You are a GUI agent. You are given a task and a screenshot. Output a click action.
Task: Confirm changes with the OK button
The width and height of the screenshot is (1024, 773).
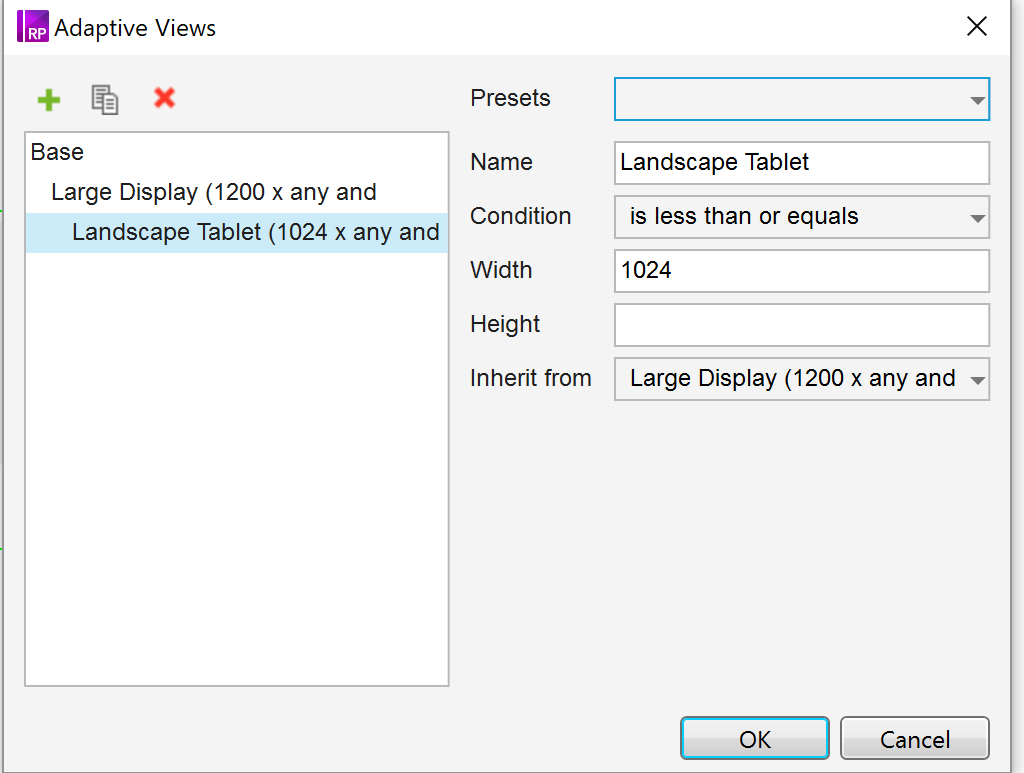(x=754, y=740)
